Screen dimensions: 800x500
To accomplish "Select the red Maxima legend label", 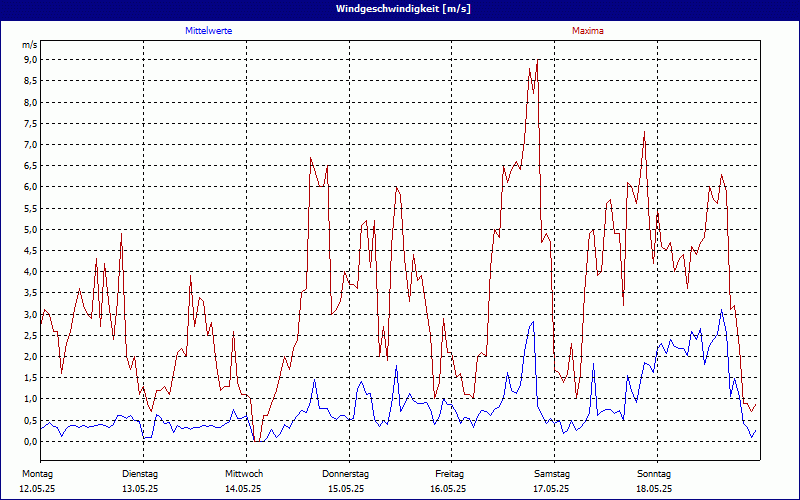I will pyautogui.click(x=588, y=31).
